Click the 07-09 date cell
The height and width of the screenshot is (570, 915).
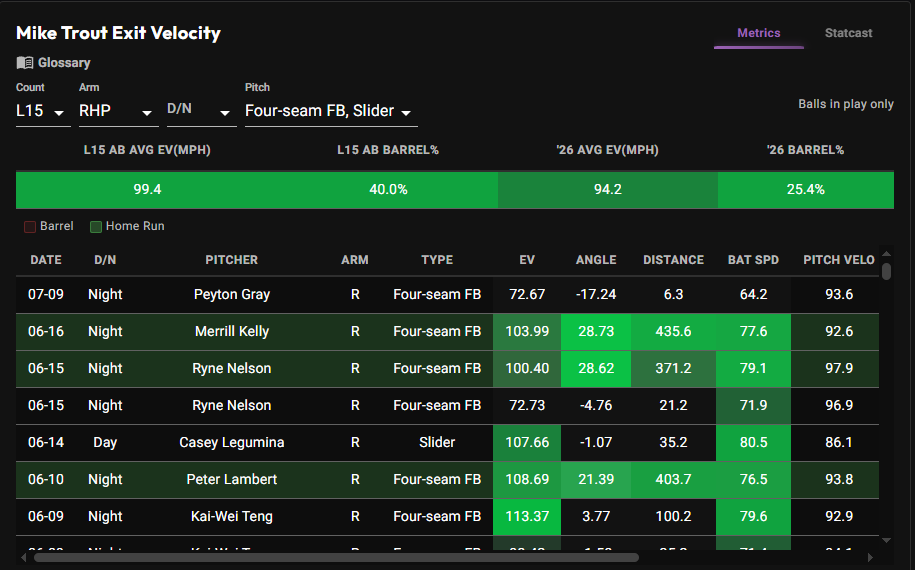click(x=46, y=294)
